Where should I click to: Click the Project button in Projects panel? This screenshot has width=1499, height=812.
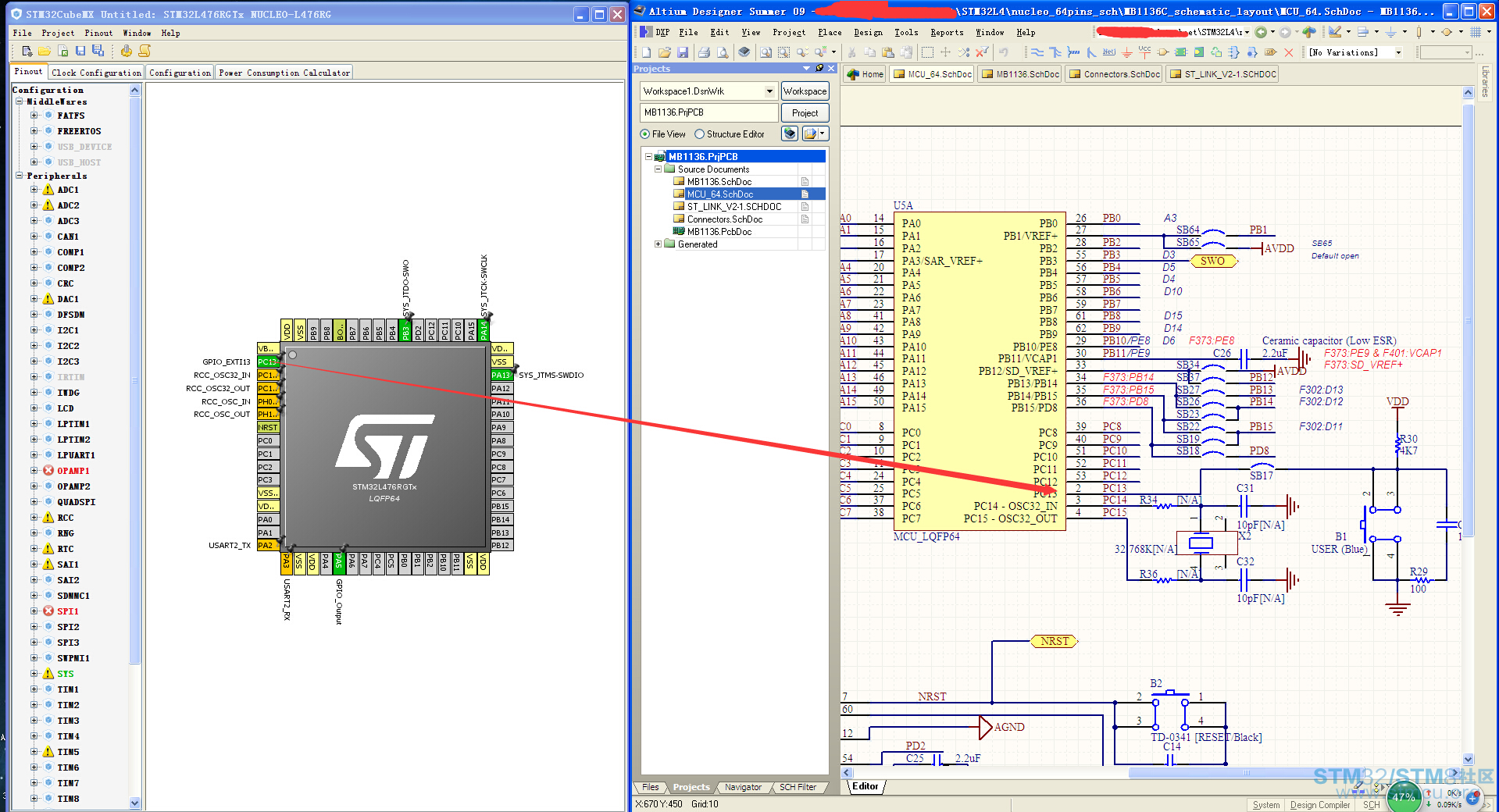[805, 113]
